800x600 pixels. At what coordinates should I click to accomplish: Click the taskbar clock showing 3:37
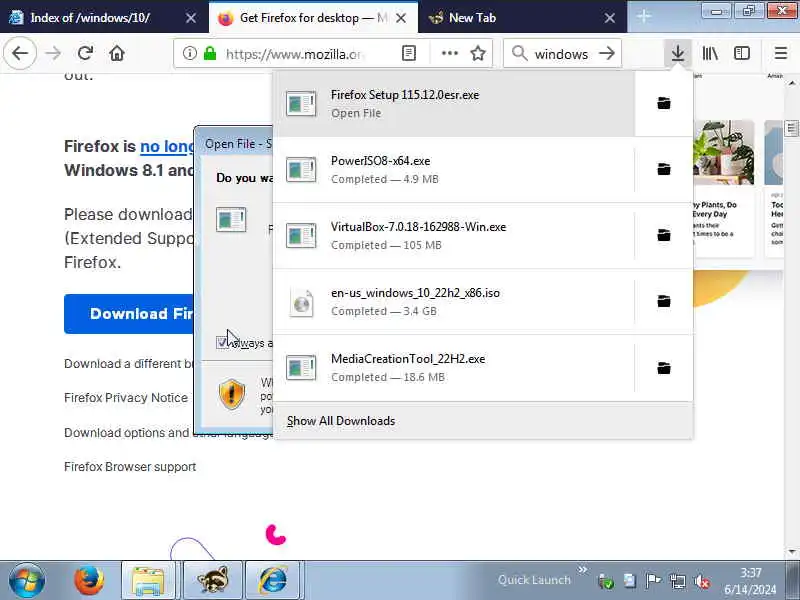tap(751, 581)
